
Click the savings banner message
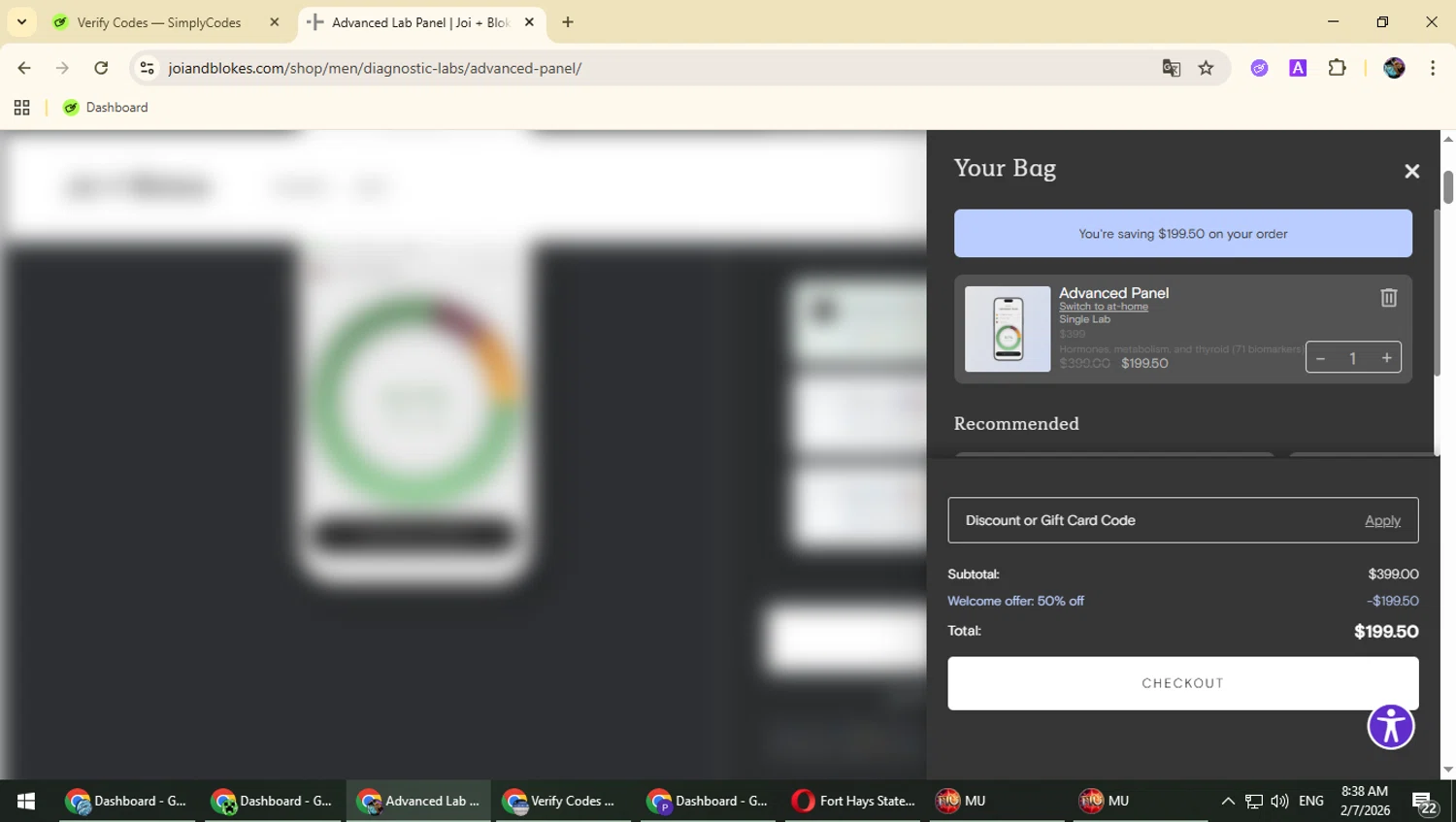(1182, 234)
